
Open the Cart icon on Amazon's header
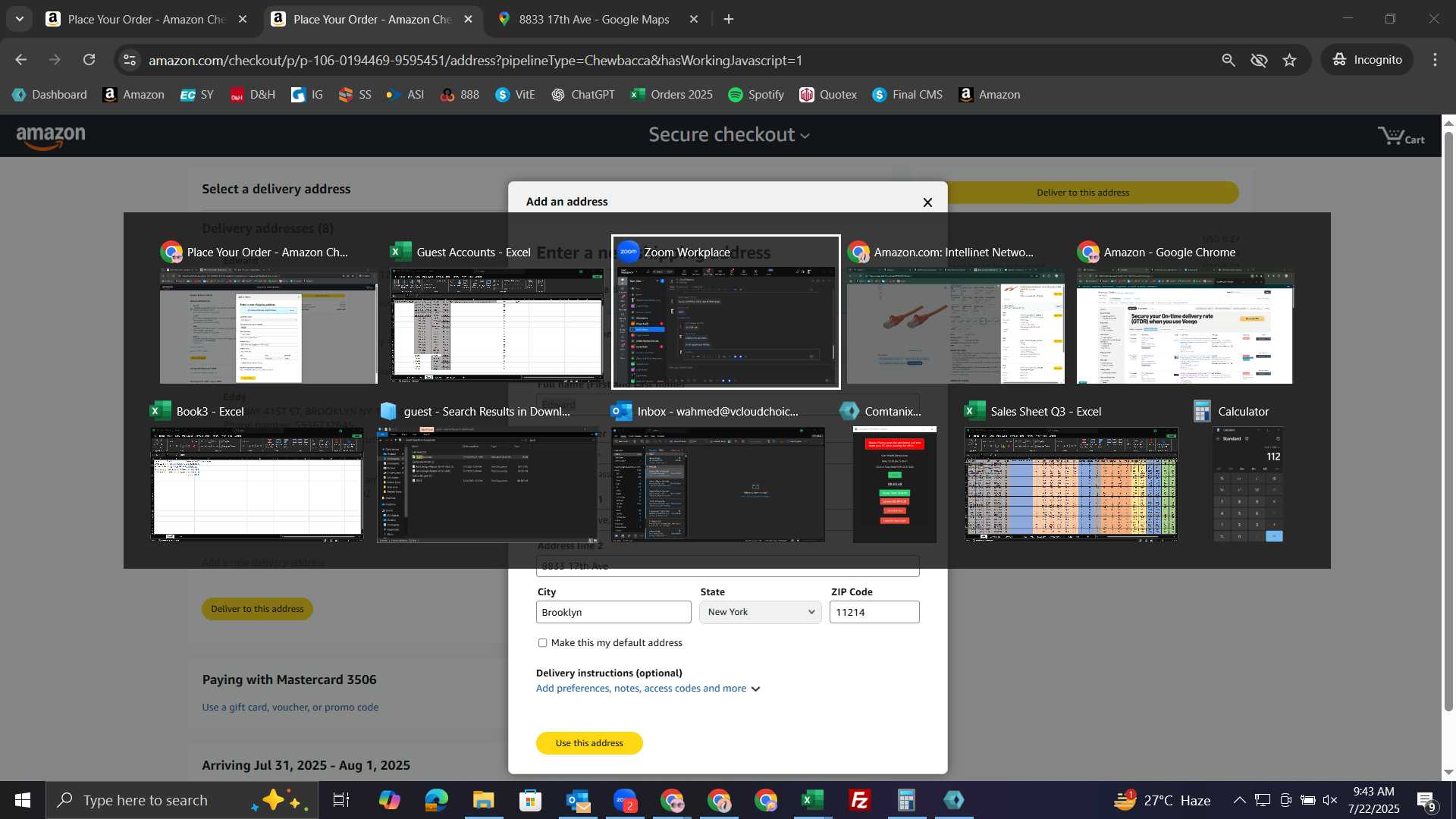(x=1401, y=136)
